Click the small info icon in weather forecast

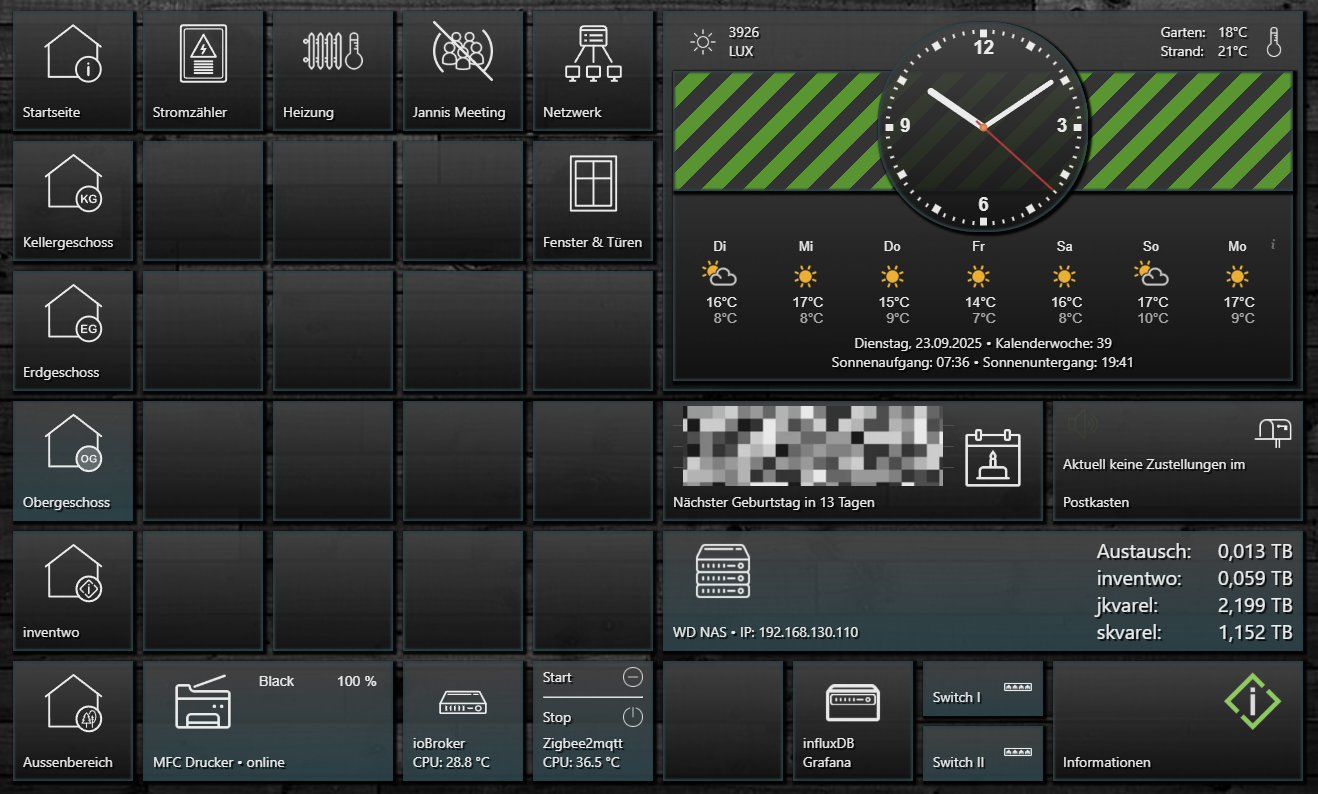[1273, 244]
